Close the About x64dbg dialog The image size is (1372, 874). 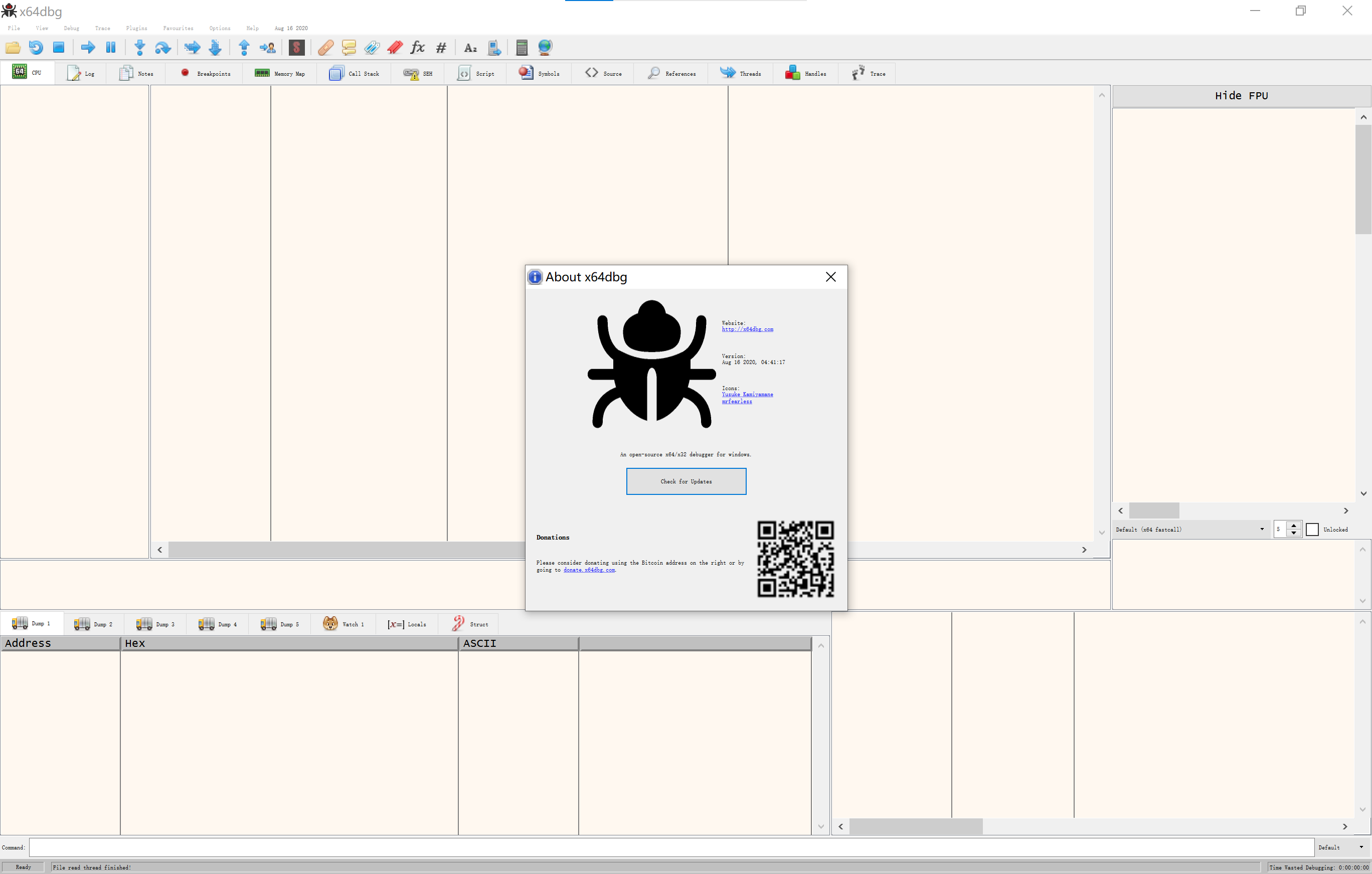click(831, 277)
